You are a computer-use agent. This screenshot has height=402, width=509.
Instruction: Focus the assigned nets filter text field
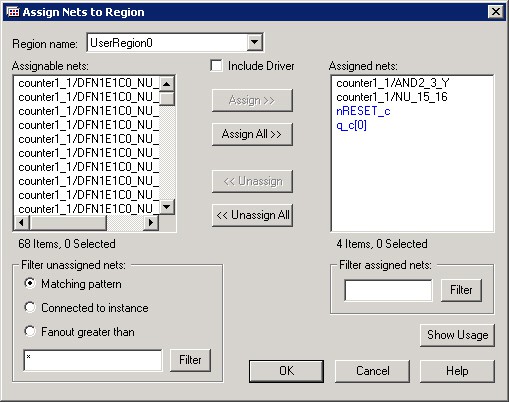(388, 290)
